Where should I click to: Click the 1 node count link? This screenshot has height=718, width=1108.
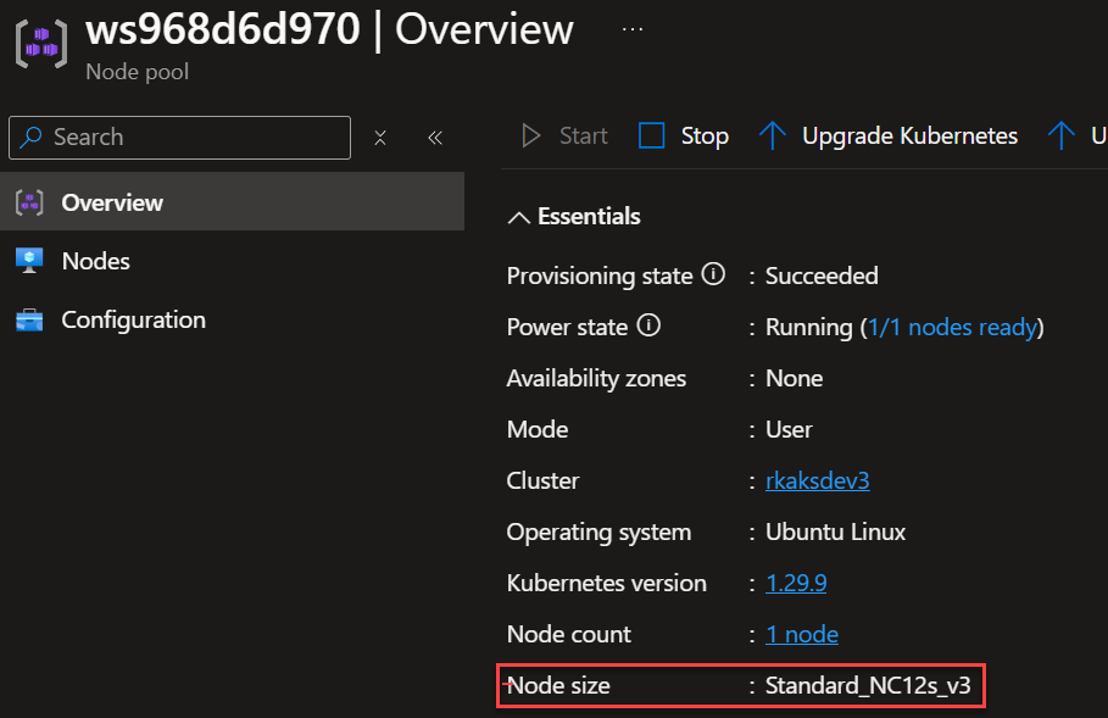801,634
